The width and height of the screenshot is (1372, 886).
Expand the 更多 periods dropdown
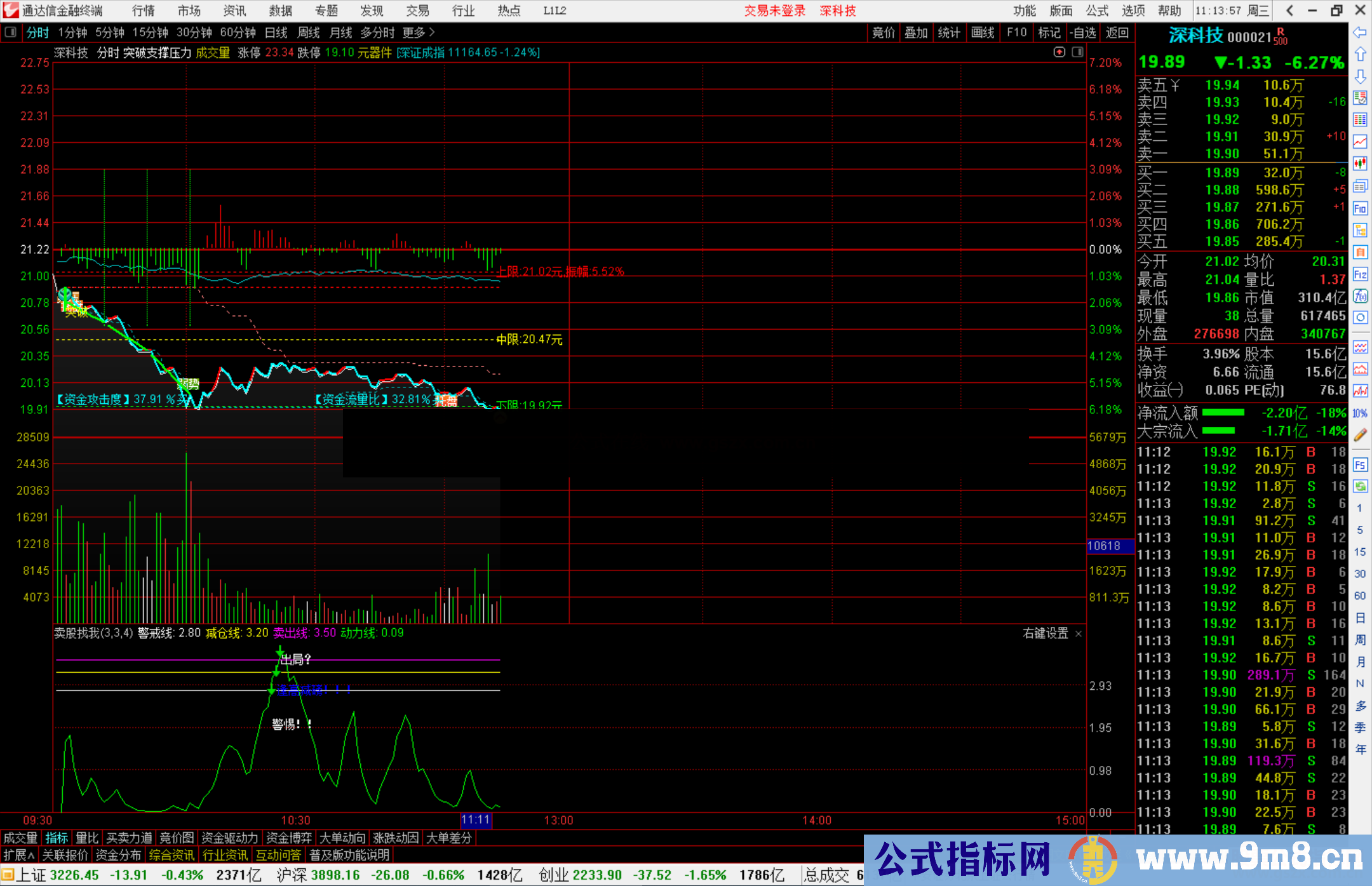[x=419, y=32]
